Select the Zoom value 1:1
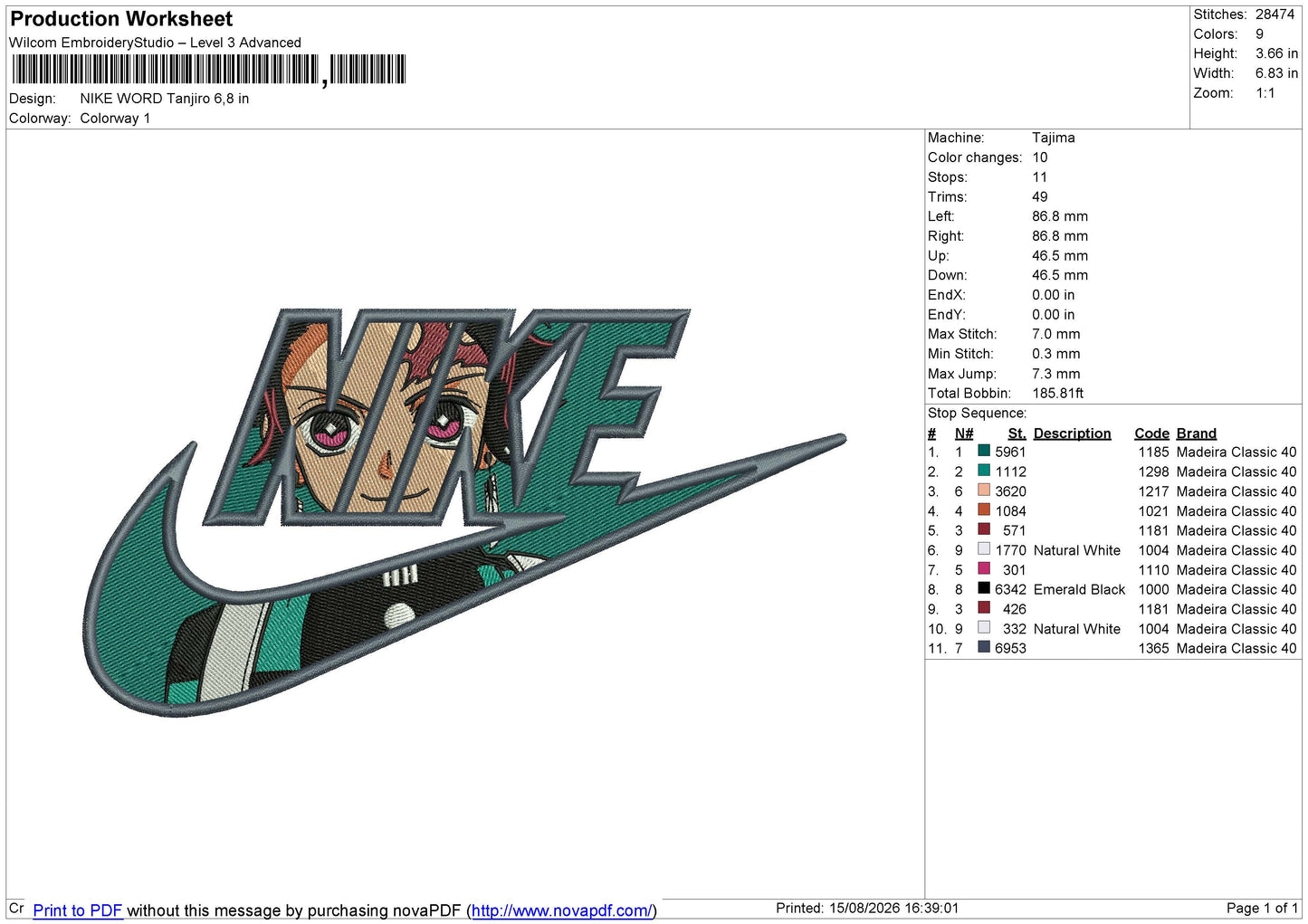 tap(1265, 93)
